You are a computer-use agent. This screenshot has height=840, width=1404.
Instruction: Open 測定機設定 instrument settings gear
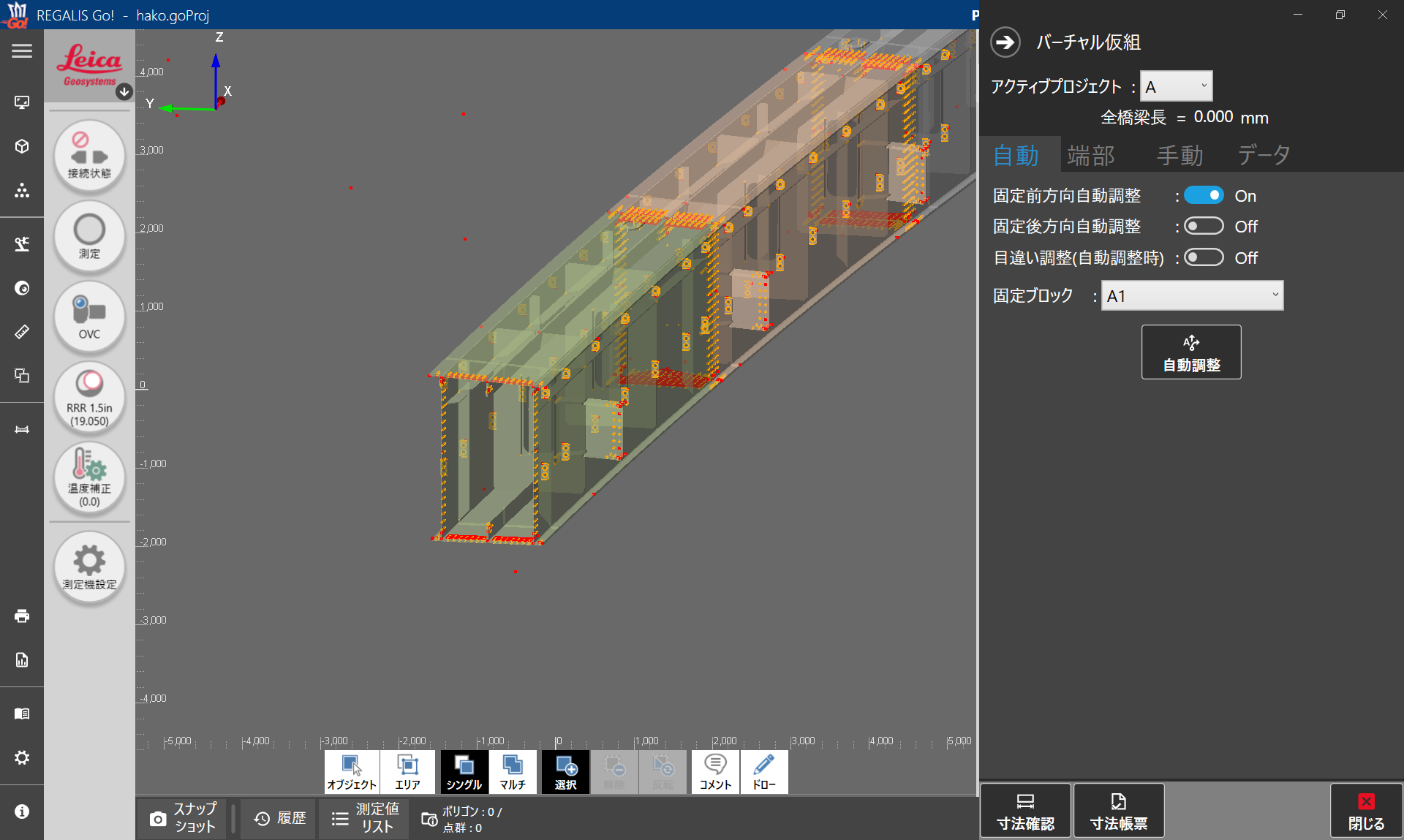coord(89,567)
